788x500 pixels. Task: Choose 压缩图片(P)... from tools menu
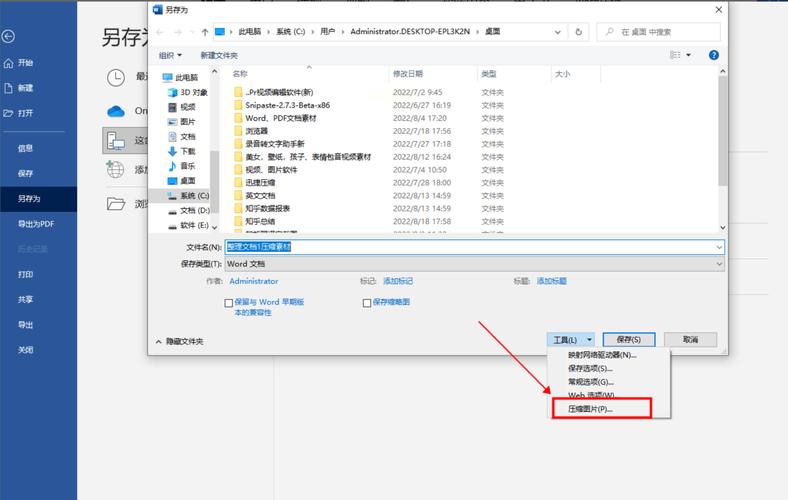(x=590, y=409)
